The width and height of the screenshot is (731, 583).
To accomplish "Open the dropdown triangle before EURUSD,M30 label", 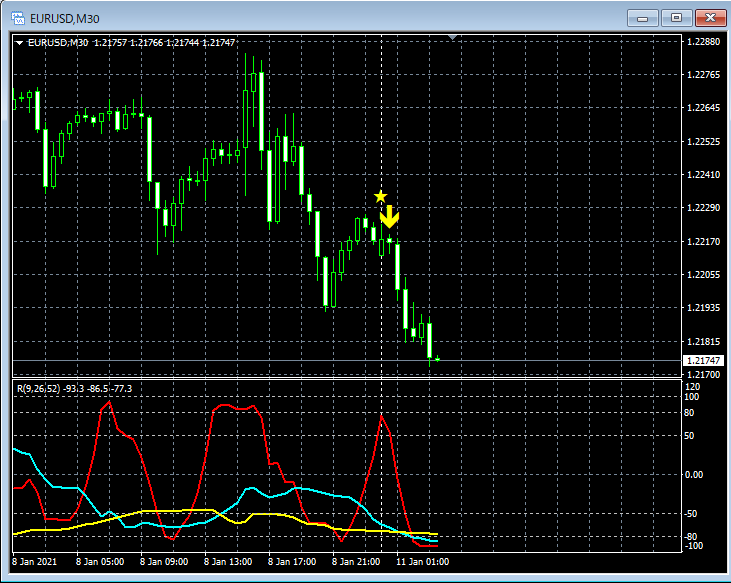I will [x=20, y=42].
